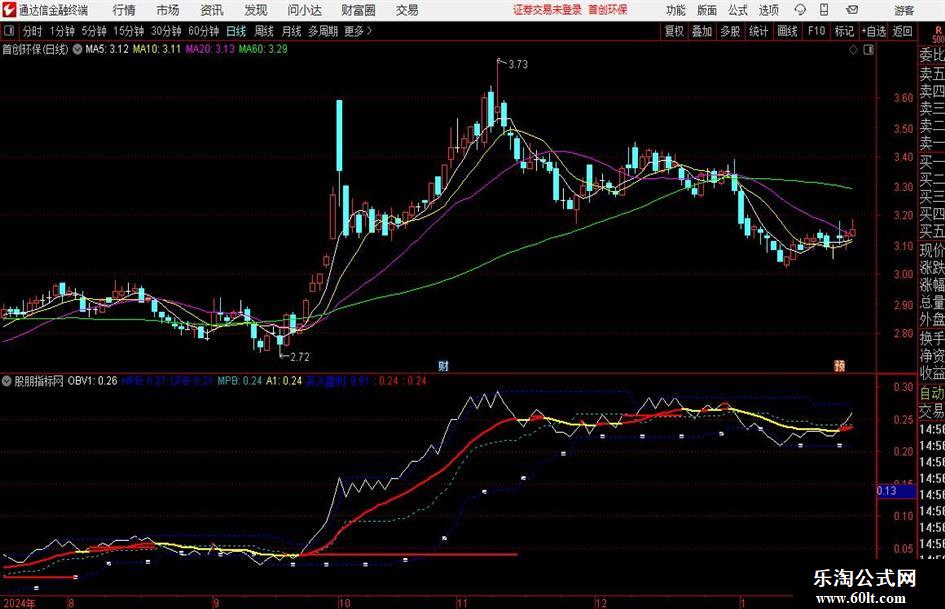
Task: Click the diamond icon at chart top-right
Action: 853,50
